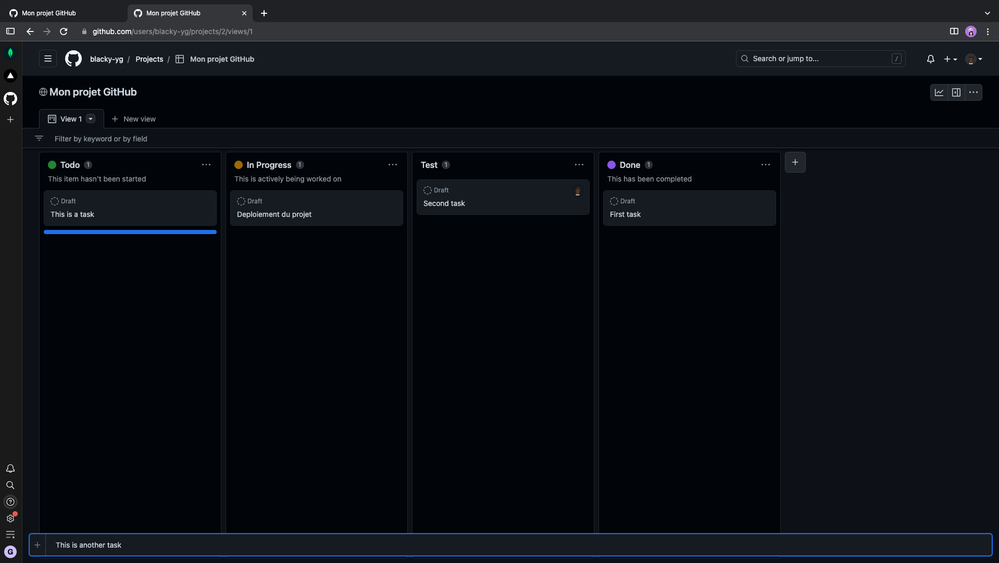This screenshot has width=999, height=563.
Task: Open the This is a task card
Action: (x=130, y=208)
